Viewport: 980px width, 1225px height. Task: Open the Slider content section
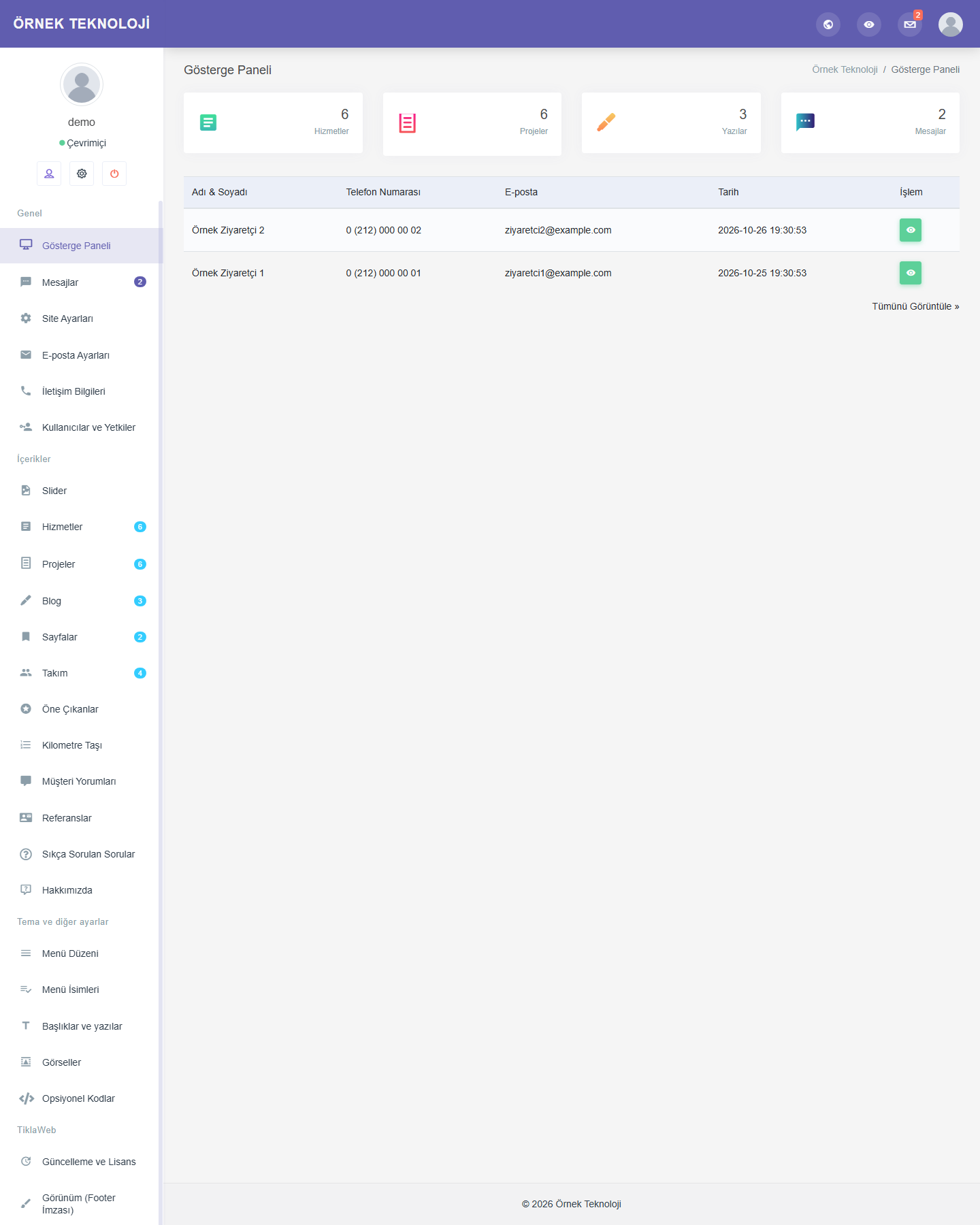[x=82, y=491]
